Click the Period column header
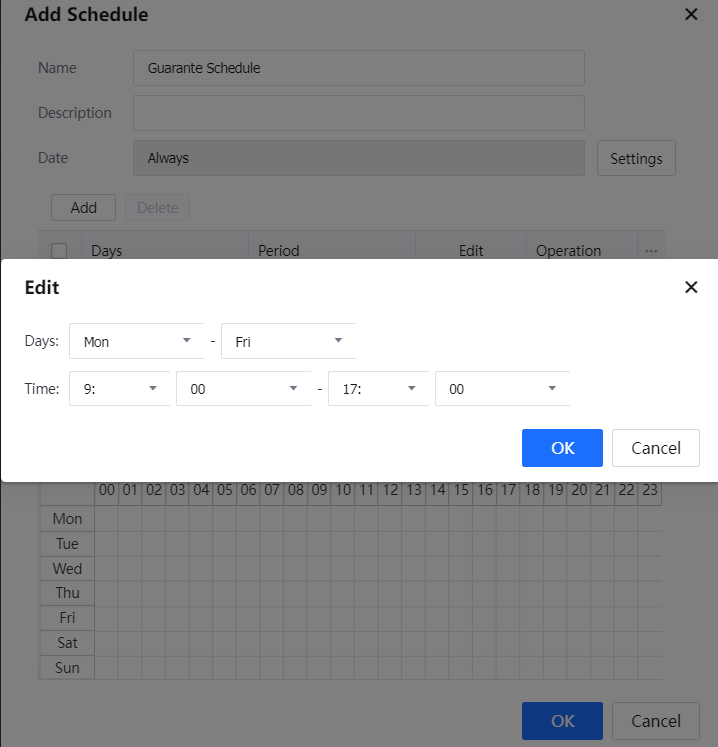The height and width of the screenshot is (747, 718). (x=279, y=251)
